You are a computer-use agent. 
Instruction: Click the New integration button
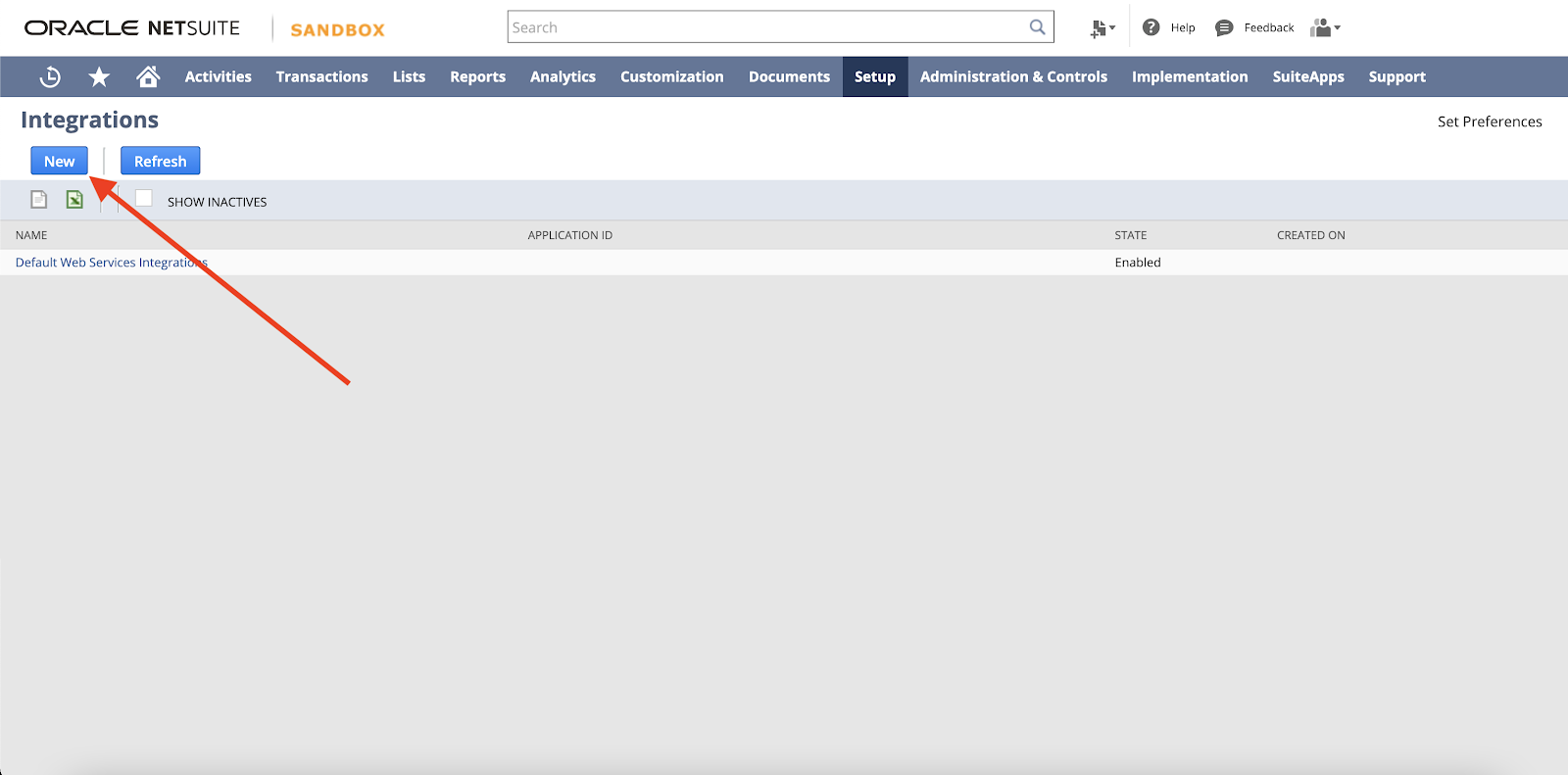pyautogui.click(x=59, y=162)
